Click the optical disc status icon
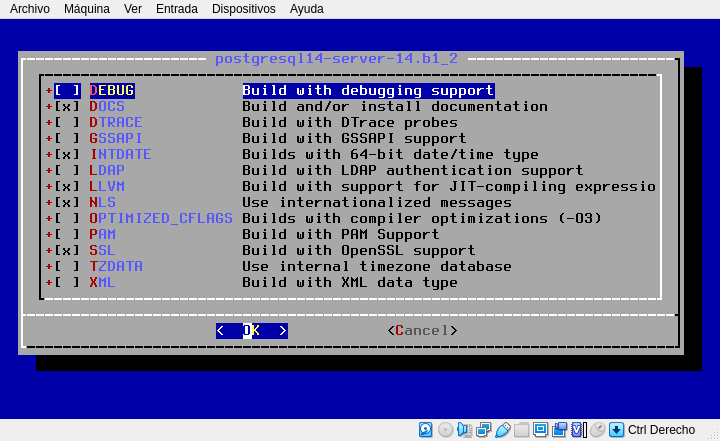This screenshot has width=720, height=441. (x=445, y=430)
